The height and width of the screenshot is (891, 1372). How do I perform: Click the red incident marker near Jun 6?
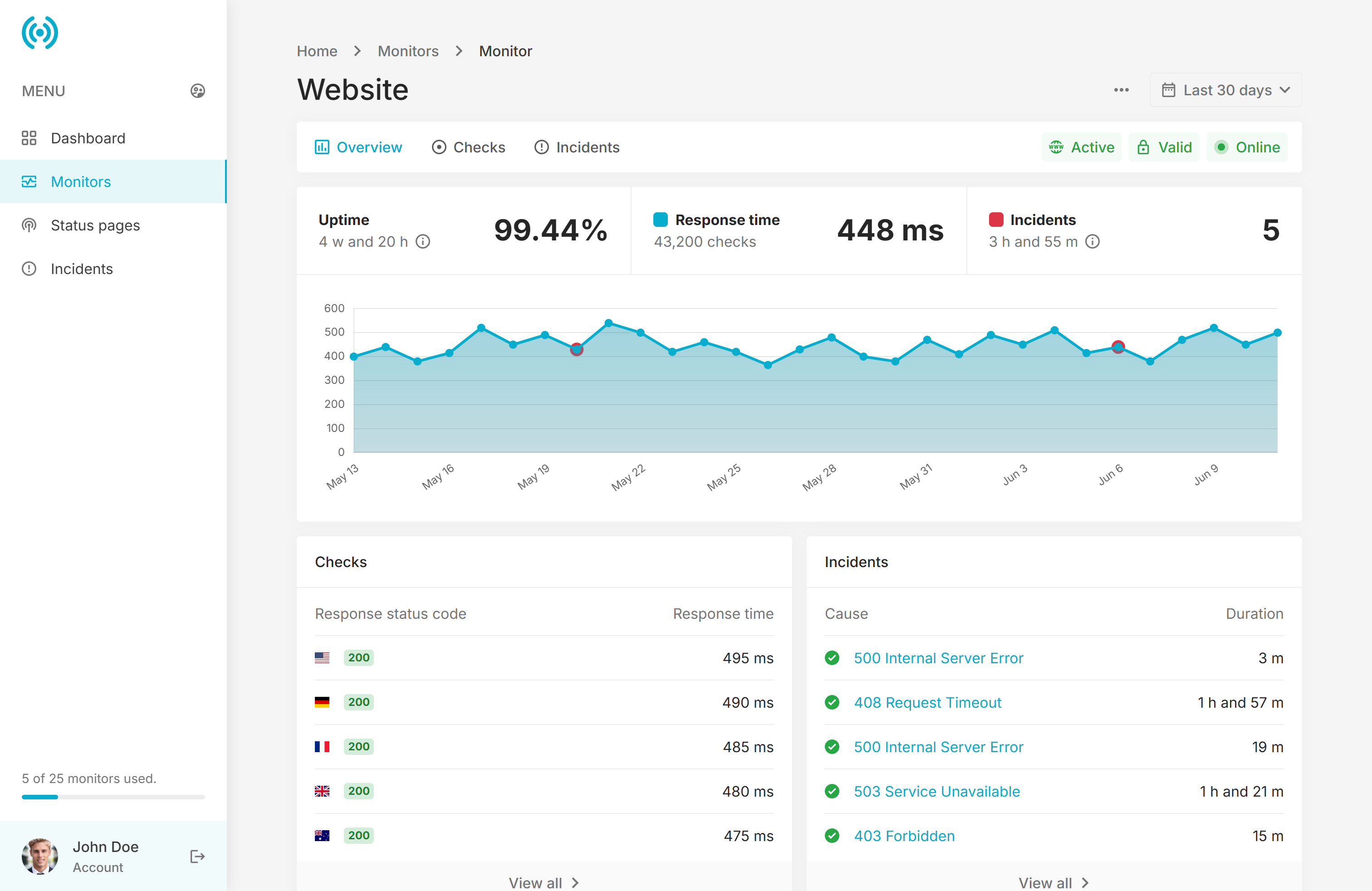(1118, 347)
